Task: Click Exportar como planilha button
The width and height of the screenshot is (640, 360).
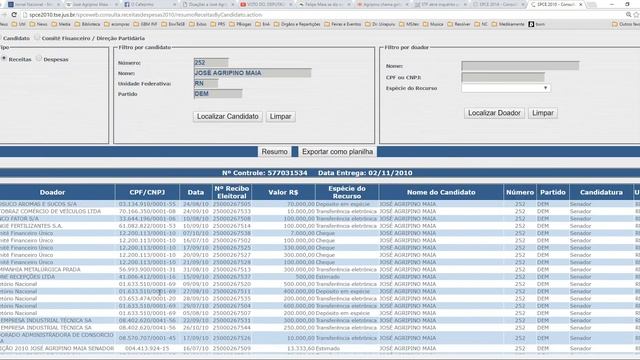Action: (337, 151)
